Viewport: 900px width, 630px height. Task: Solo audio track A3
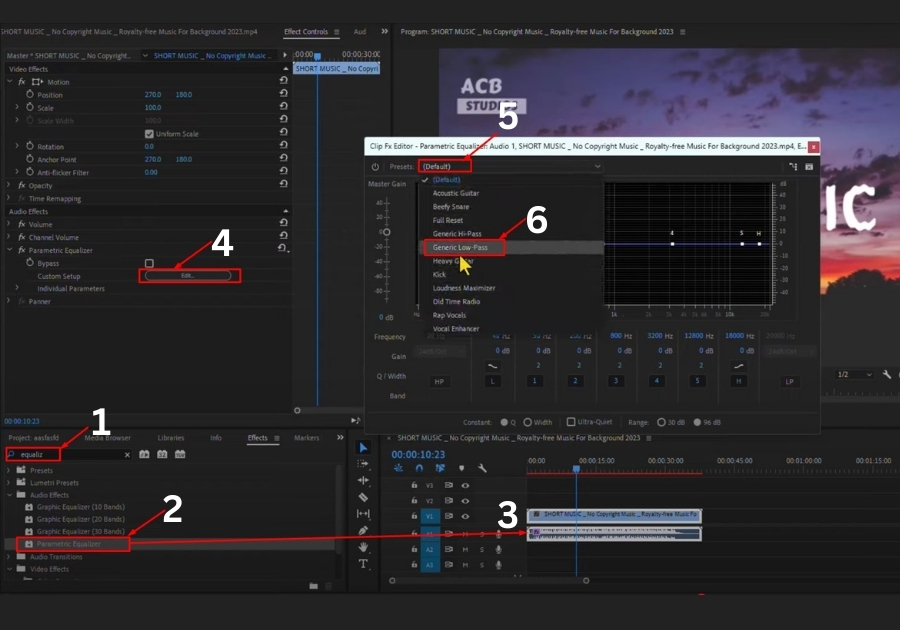coord(482,565)
